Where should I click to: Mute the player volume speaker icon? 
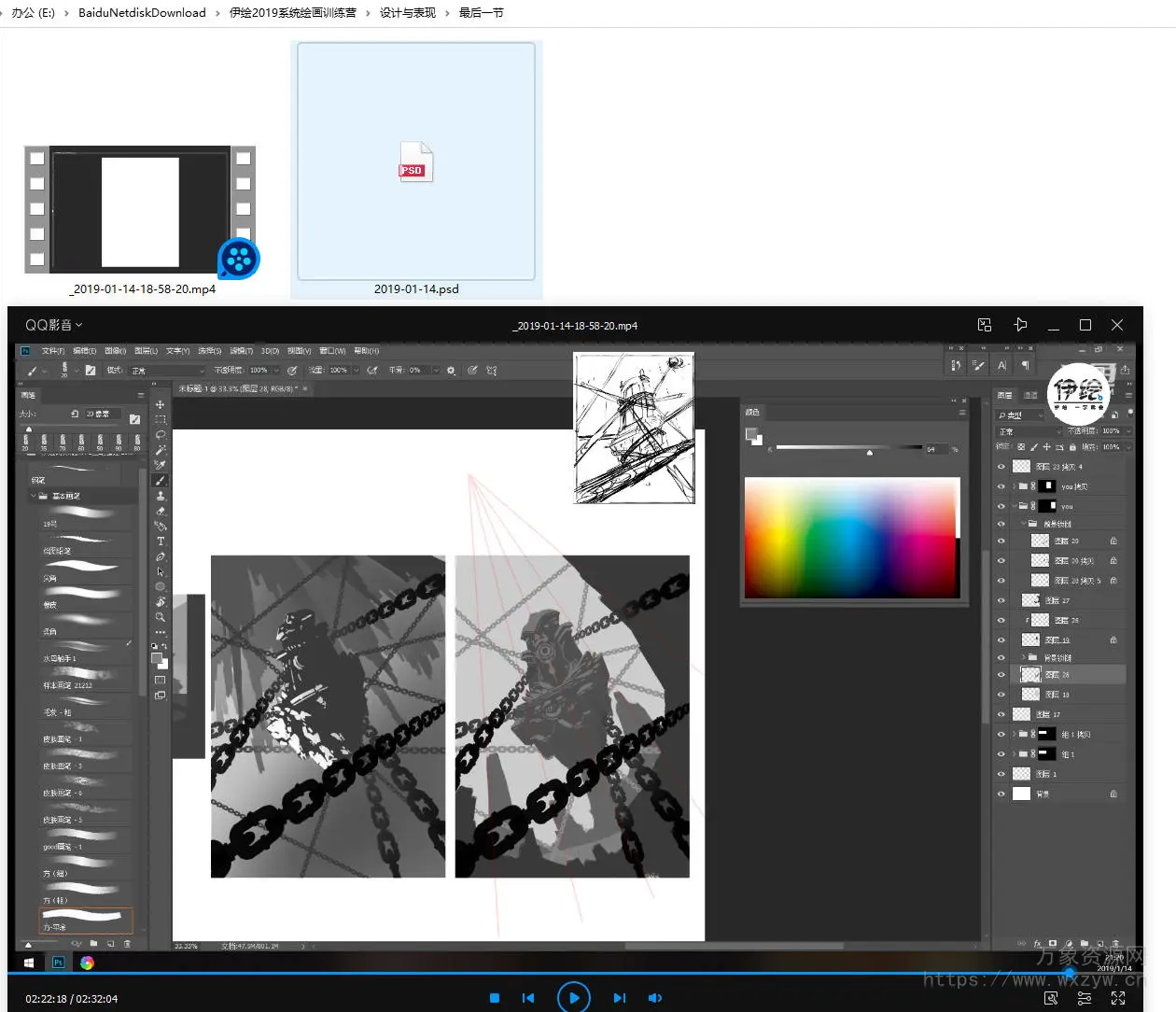[x=655, y=998]
